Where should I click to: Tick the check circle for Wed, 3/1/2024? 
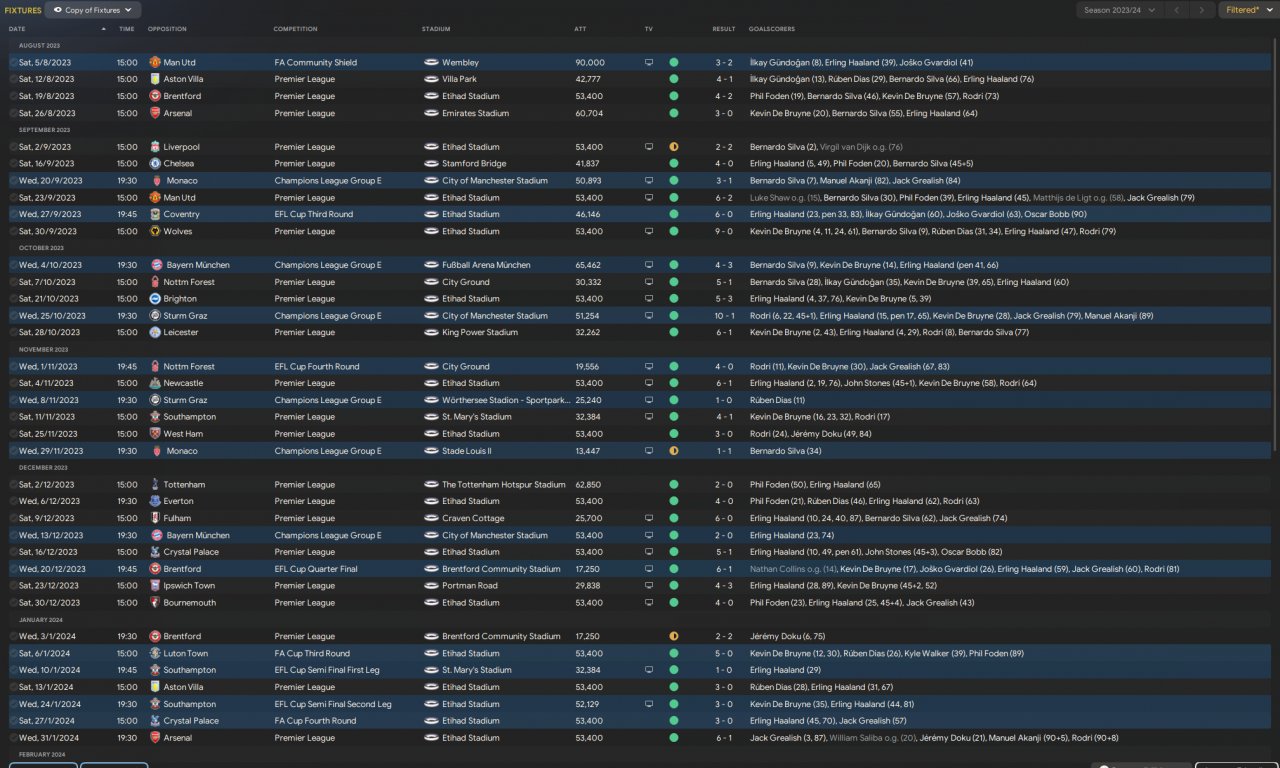(13, 636)
